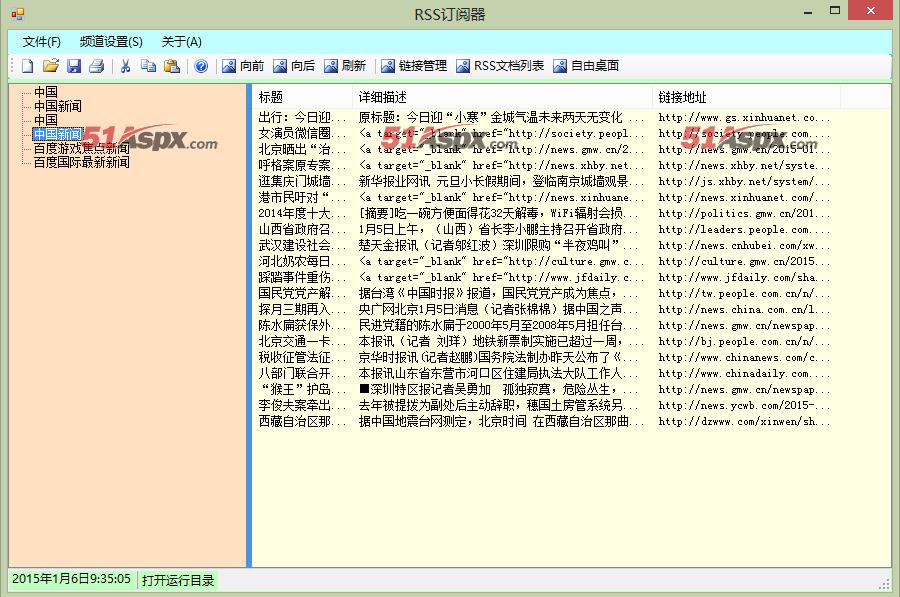Click the Open folder toolbar icon

pyautogui.click(x=51, y=66)
